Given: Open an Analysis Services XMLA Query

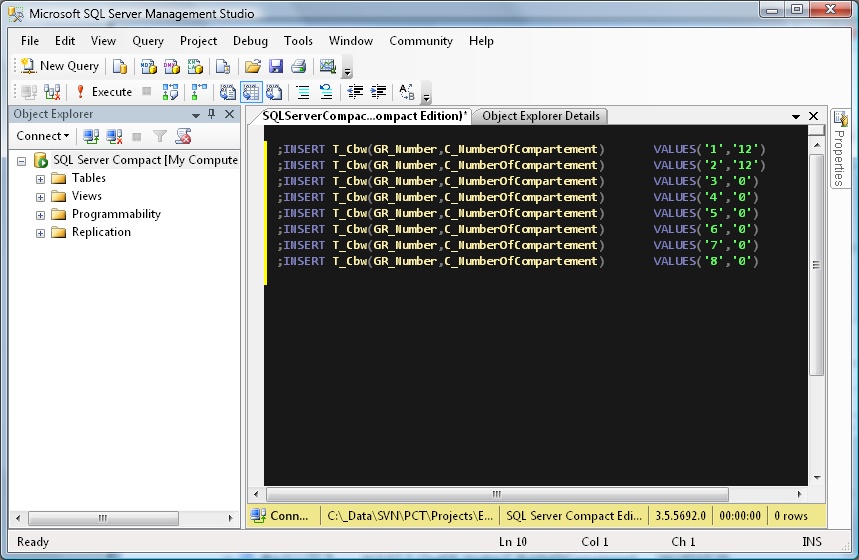Looking at the screenshot, I should click(x=195, y=66).
